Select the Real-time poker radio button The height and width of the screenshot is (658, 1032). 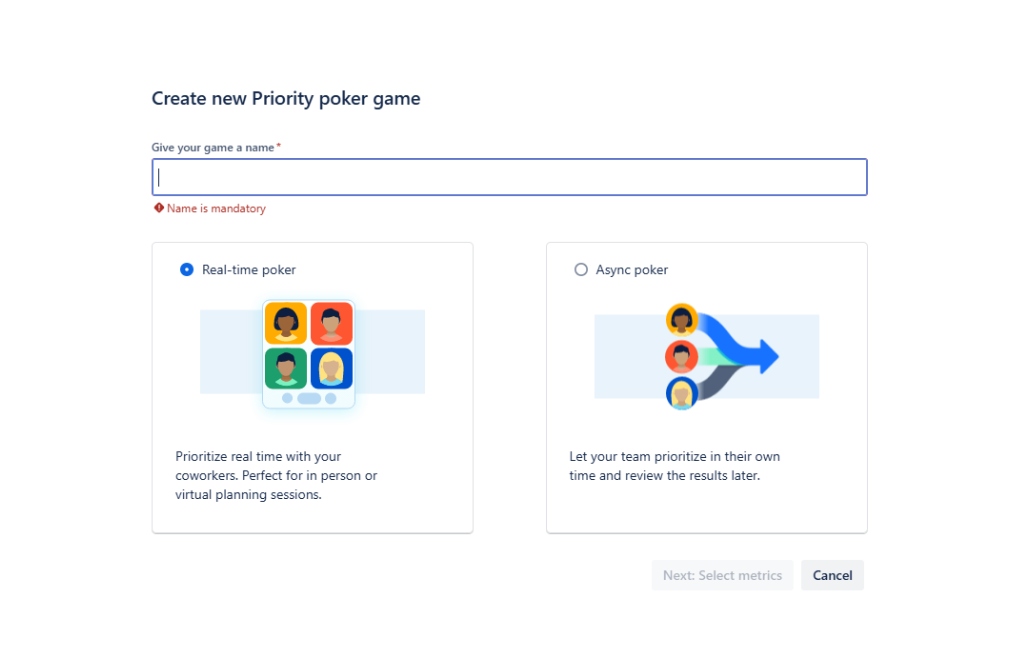(x=186, y=269)
